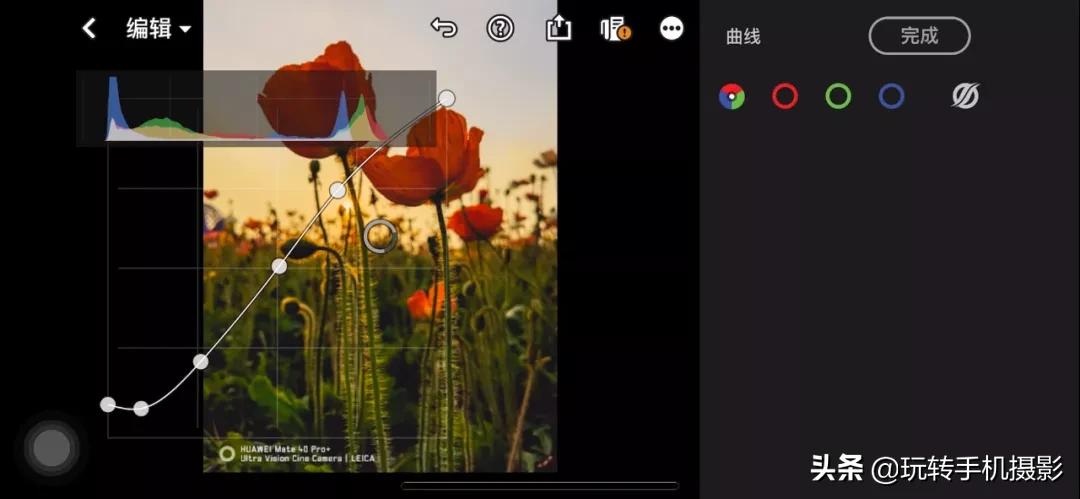The image size is (1080, 499).
Task: Tap the share export icon
Action: click(558, 28)
